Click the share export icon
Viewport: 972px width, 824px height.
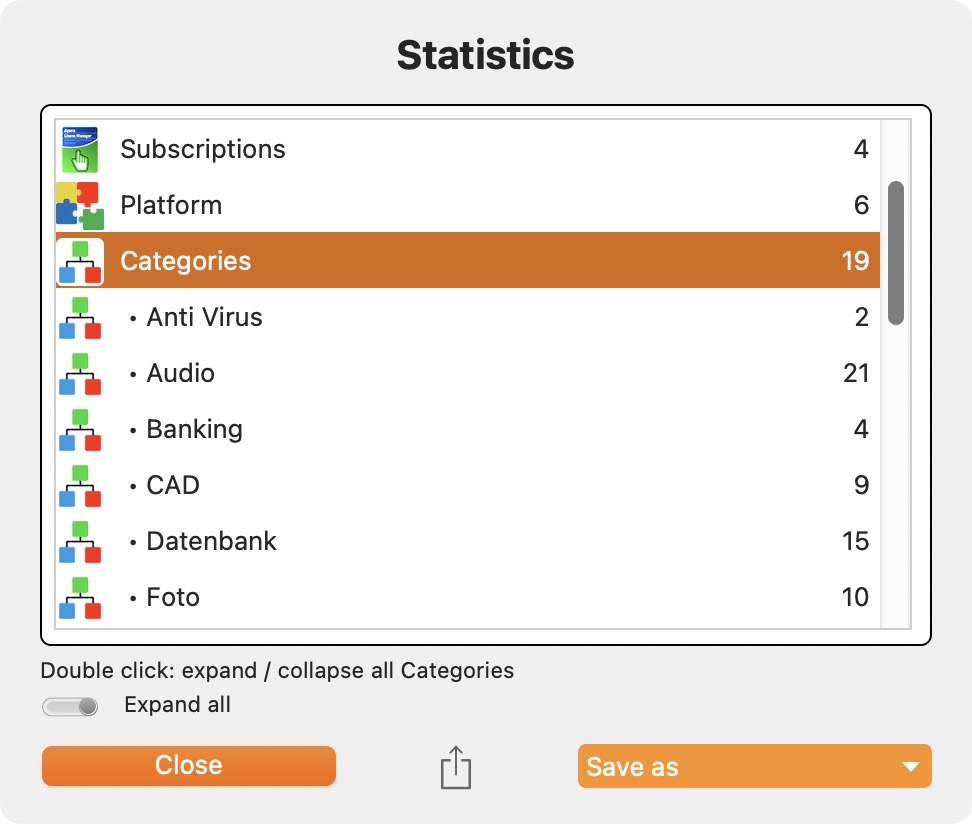click(x=456, y=767)
